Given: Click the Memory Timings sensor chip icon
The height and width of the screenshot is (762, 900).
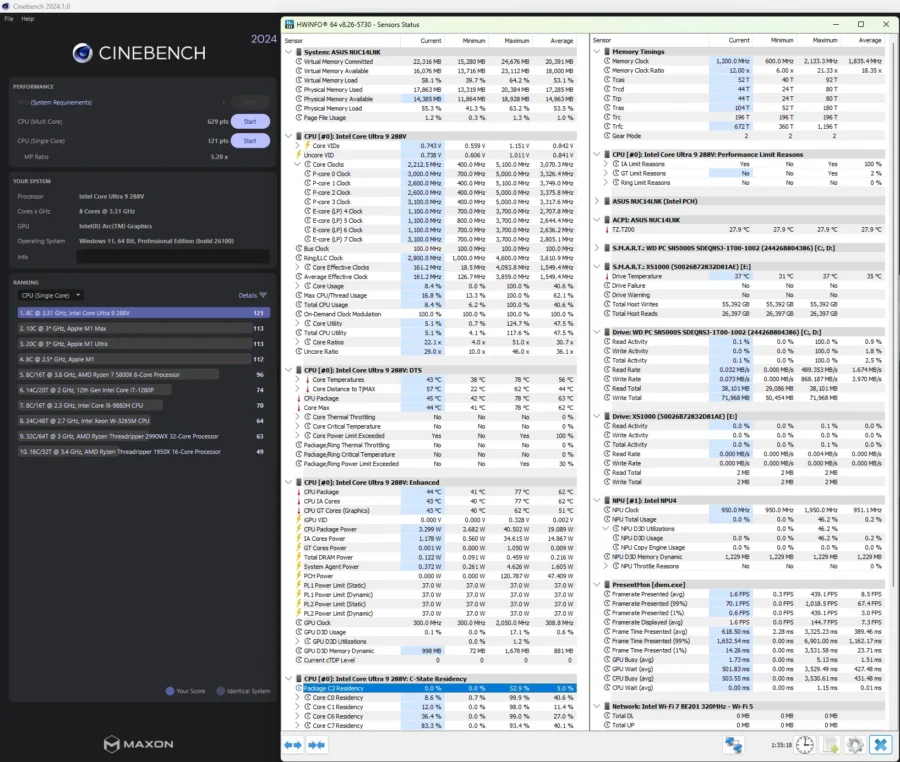Looking at the screenshot, I should [x=607, y=52].
